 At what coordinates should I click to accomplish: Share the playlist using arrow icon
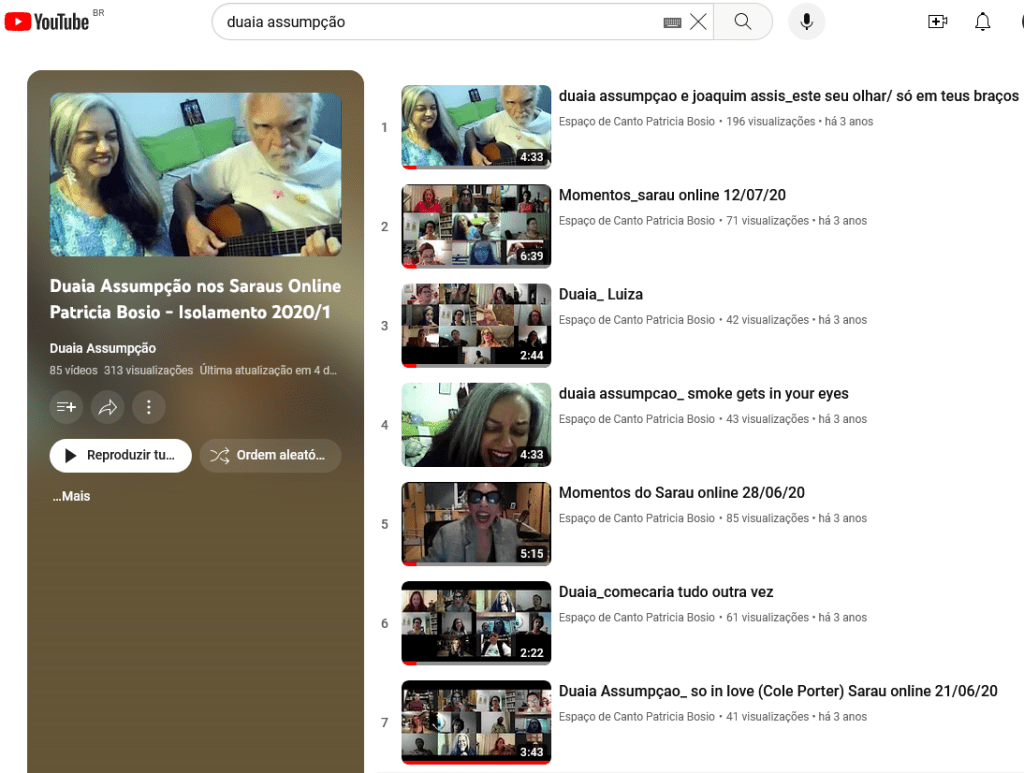pyautogui.click(x=107, y=407)
